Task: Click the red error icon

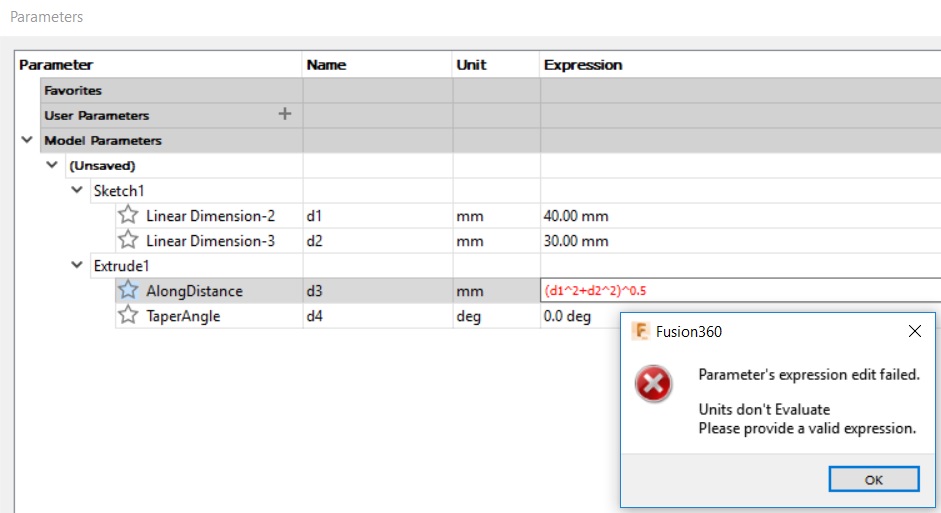Action: pyautogui.click(x=654, y=384)
